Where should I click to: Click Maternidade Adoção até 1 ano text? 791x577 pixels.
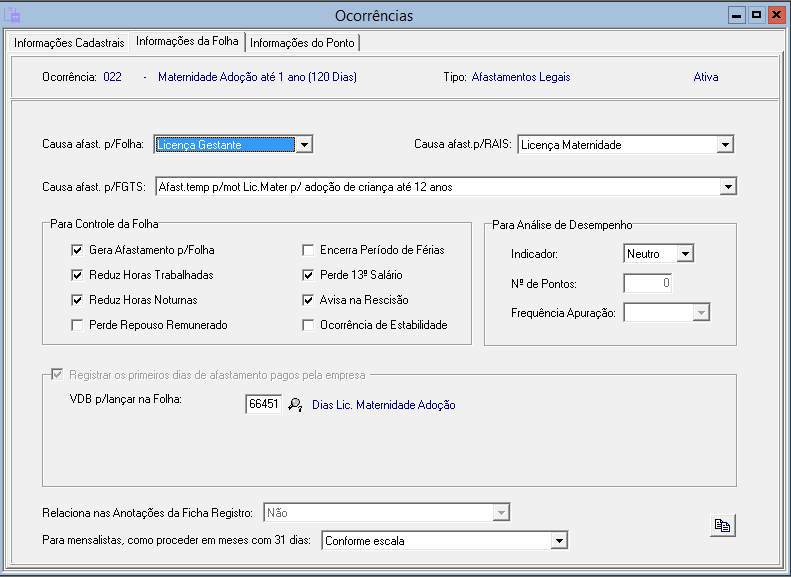[x=257, y=77]
